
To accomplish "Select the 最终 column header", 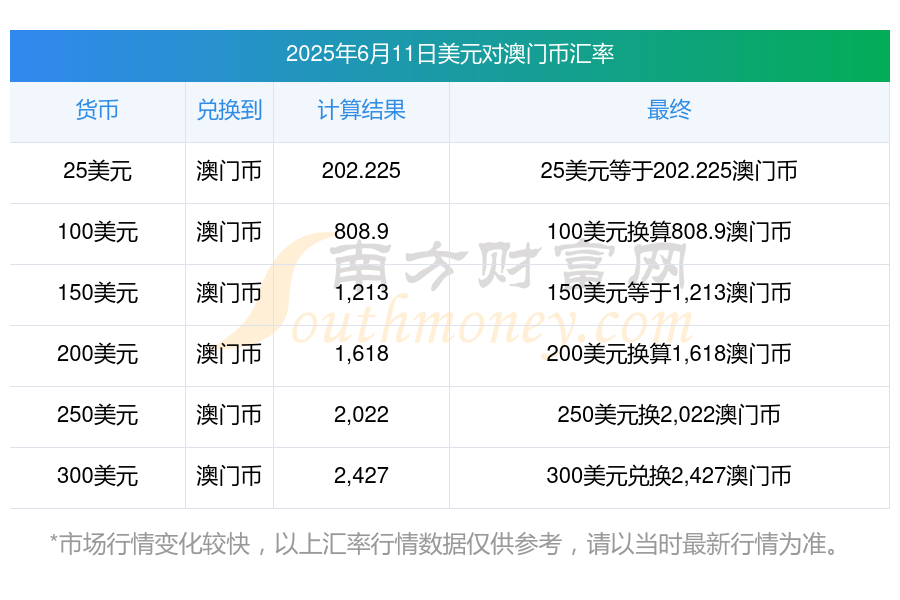I will coord(669,110).
